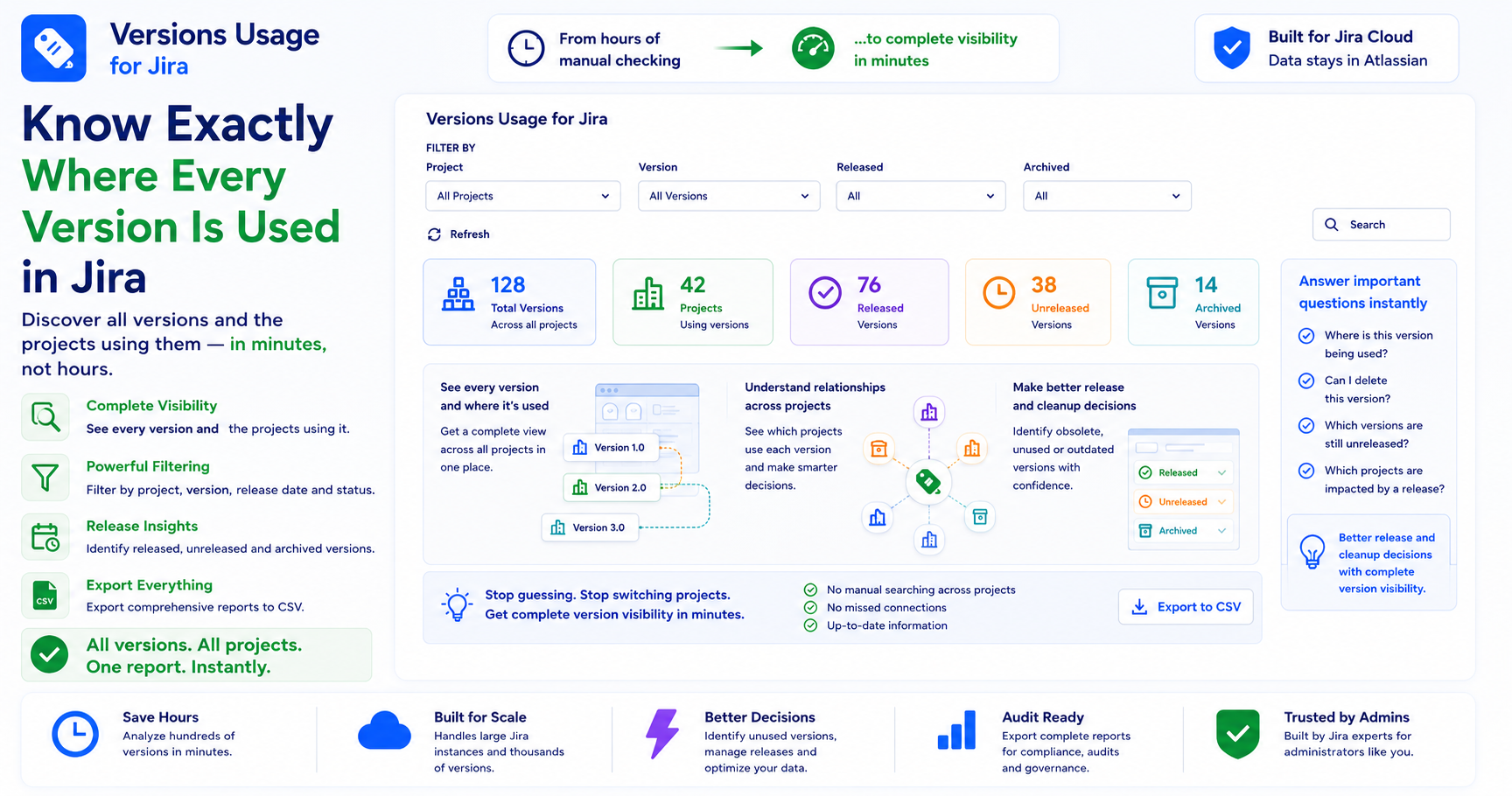This screenshot has width=1512, height=796.
Task: Toggle the Up-to-date information check mark
Action: pyautogui.click(x=810, y=625)
